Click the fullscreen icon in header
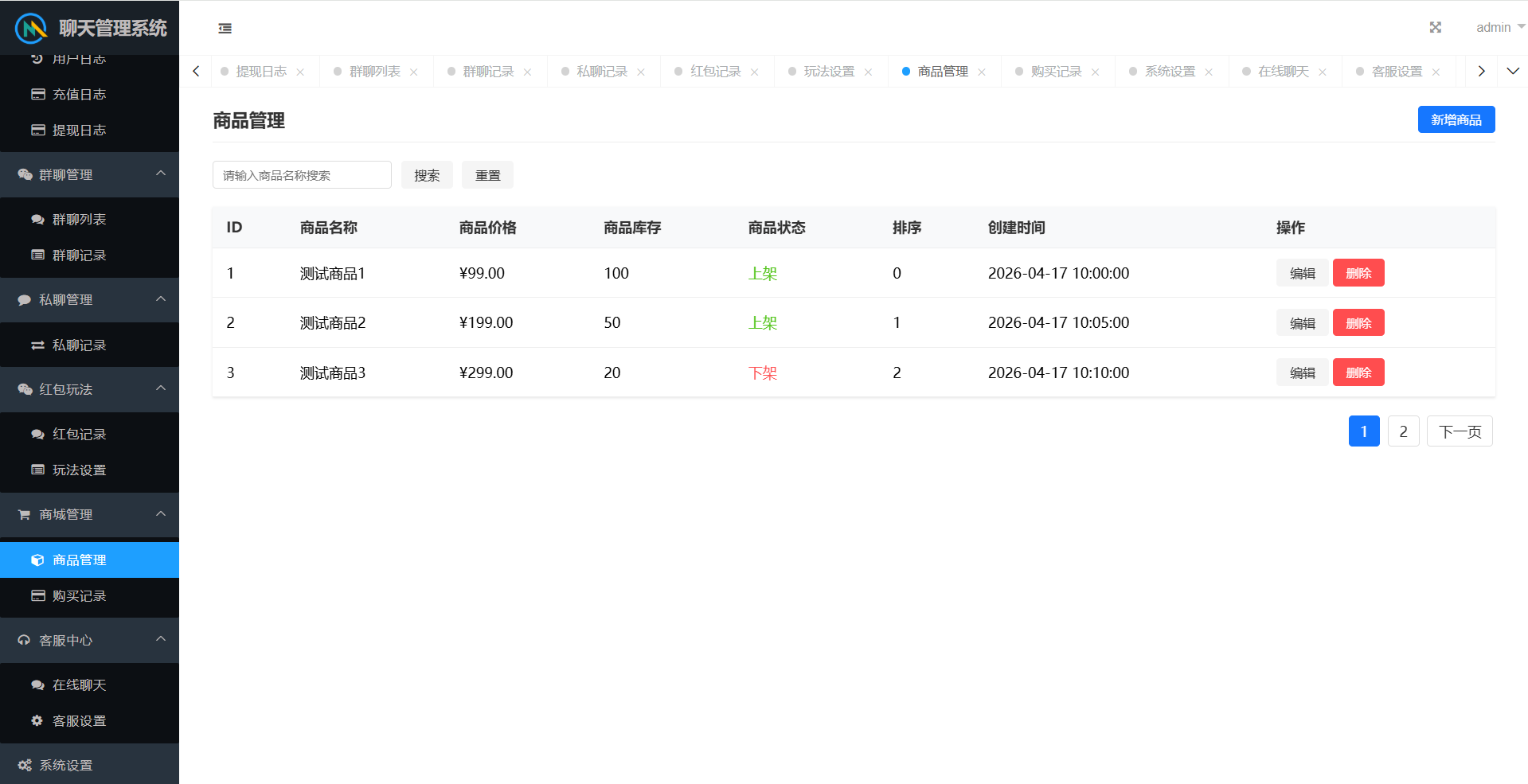This screenshot has width=1528, height=784. [1435, 28]
